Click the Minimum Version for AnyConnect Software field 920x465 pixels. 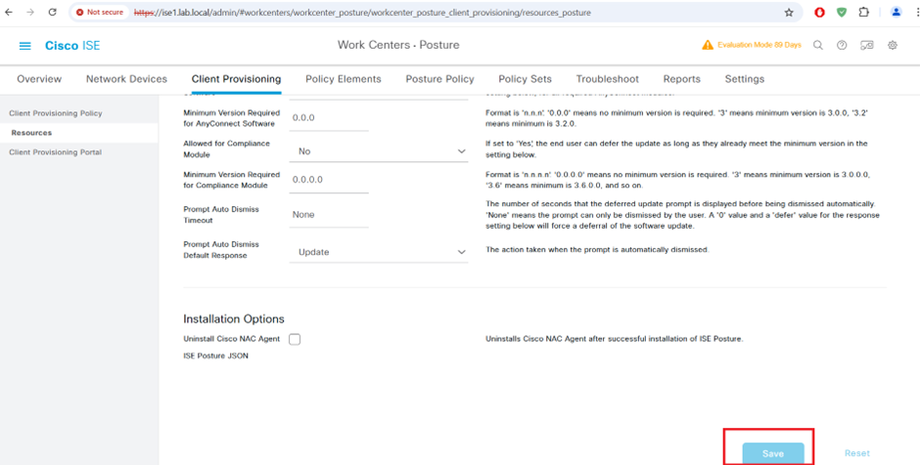point(328,118)
